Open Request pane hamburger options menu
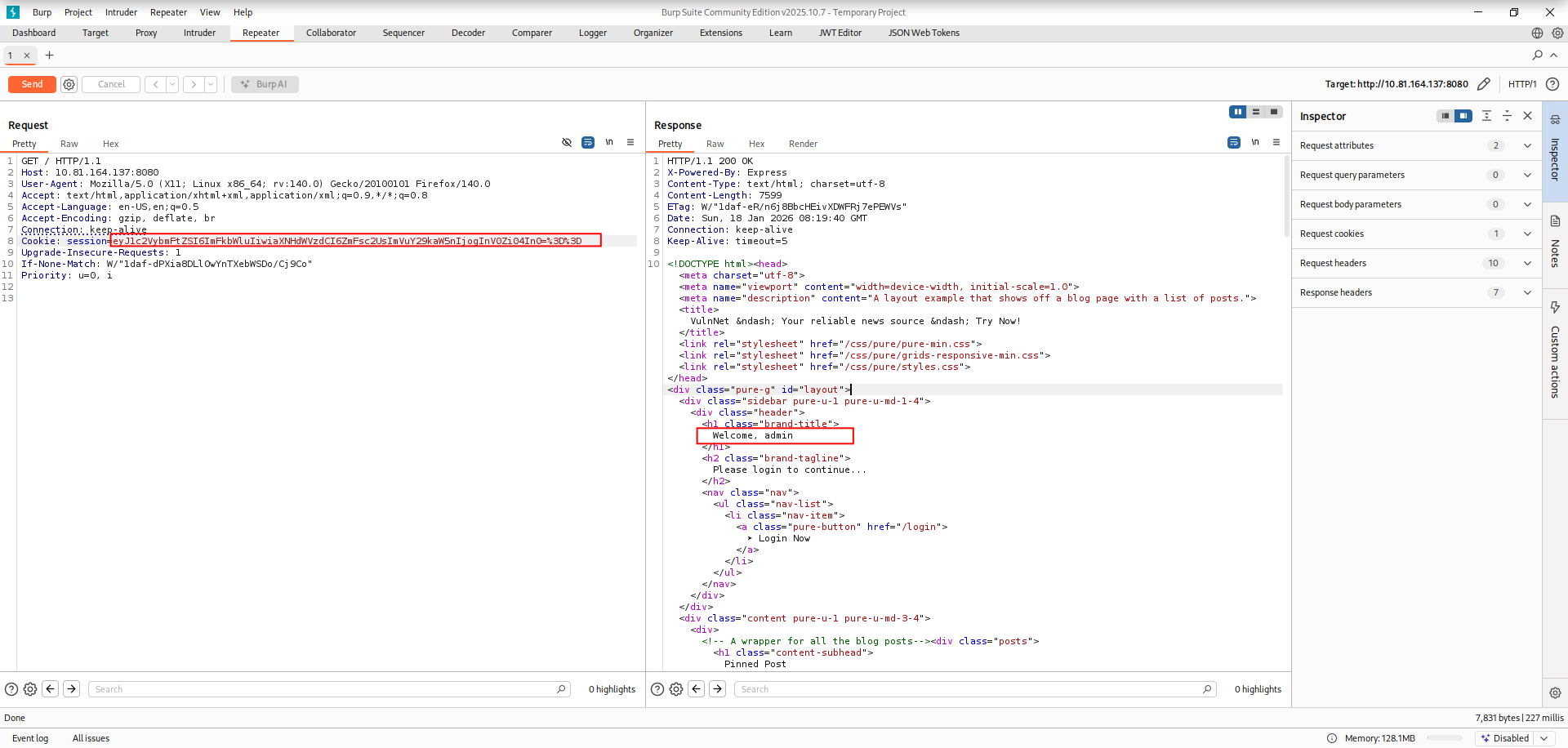Viewport: 1568px width, 748px height. tap(630, 142)
